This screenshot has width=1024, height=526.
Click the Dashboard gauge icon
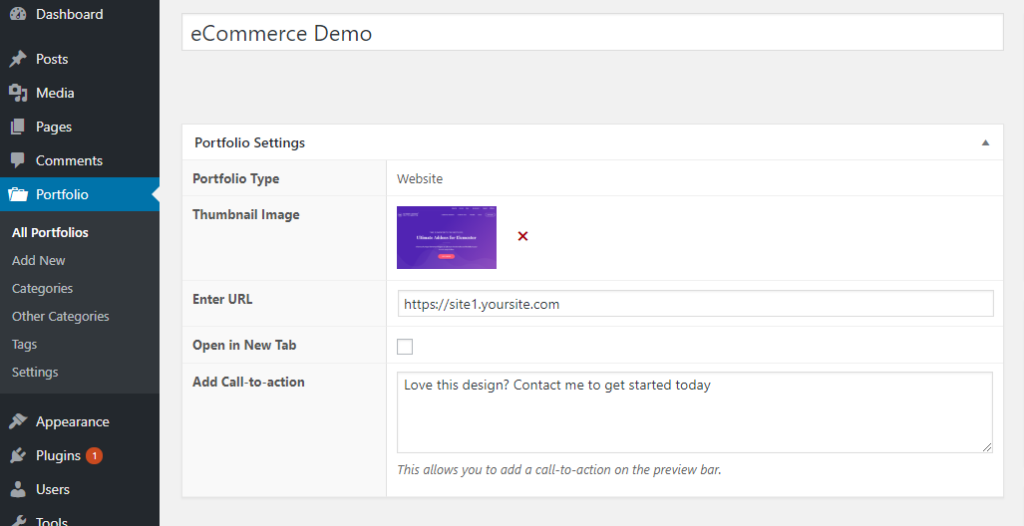pos(18,14)
